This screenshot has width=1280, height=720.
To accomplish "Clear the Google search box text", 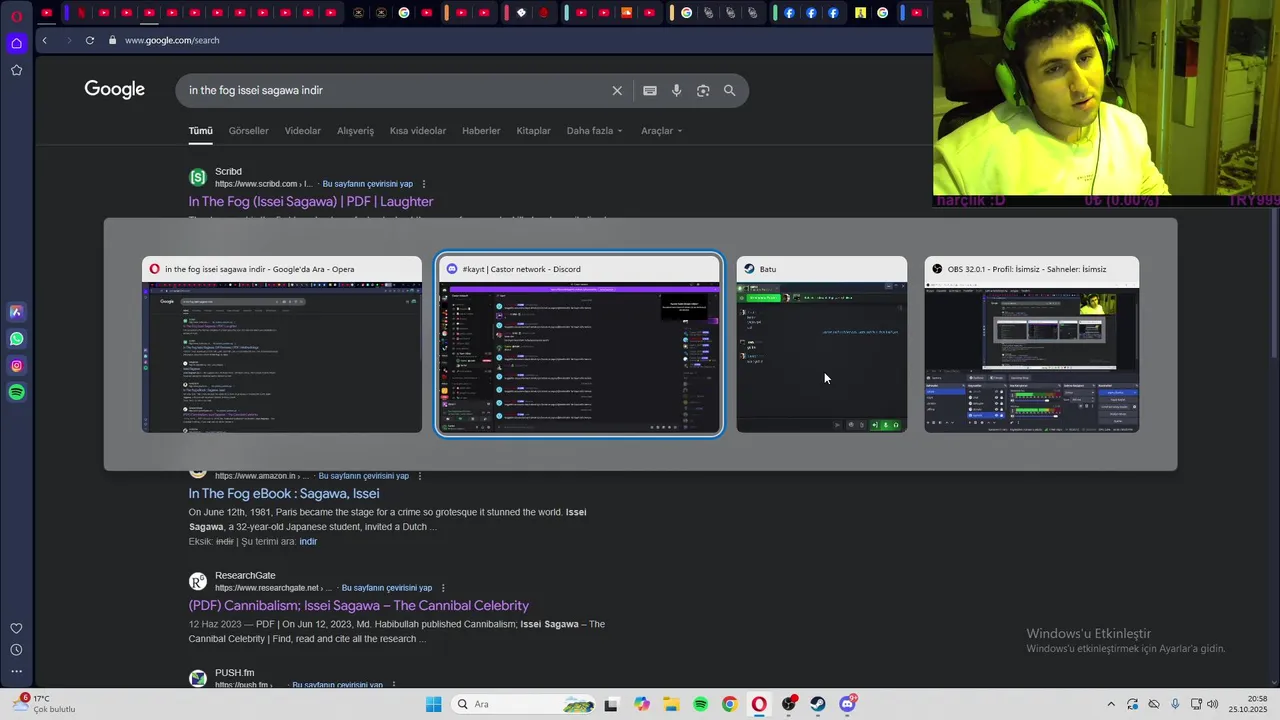I will click(x=617, y=90).
